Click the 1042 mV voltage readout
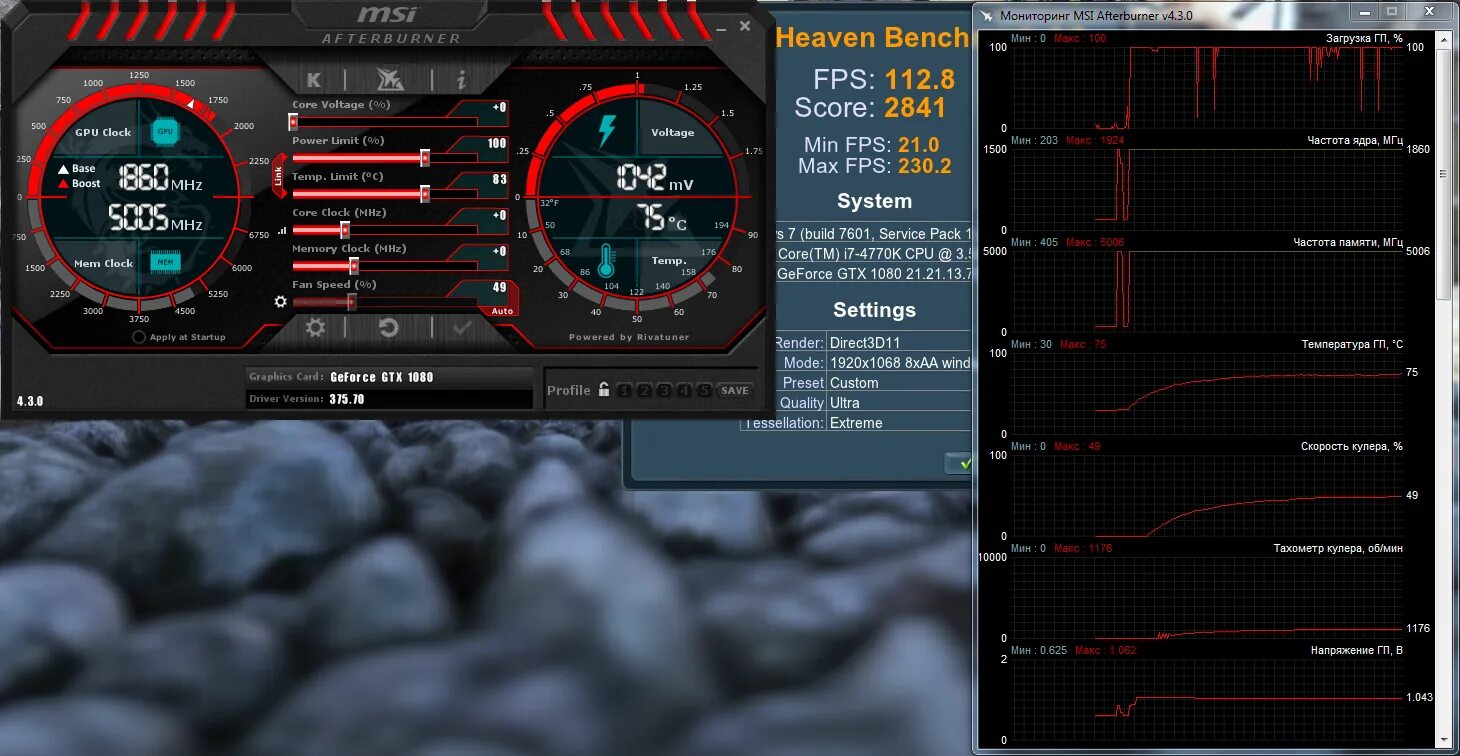Screen dimensions: 1460x756 click(x=655, y=178)
